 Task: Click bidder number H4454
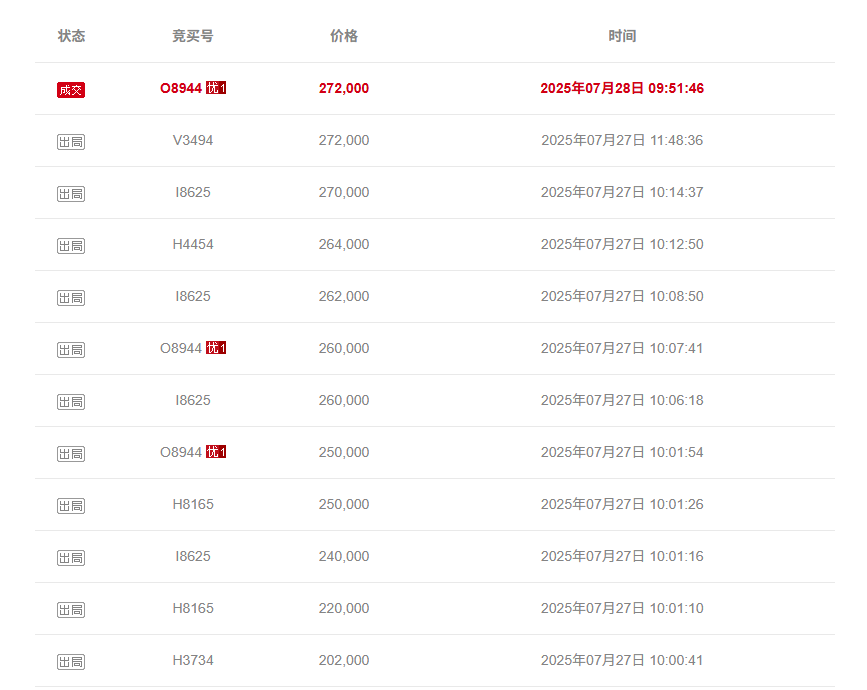pyautogui.click(x=193, y=244)
